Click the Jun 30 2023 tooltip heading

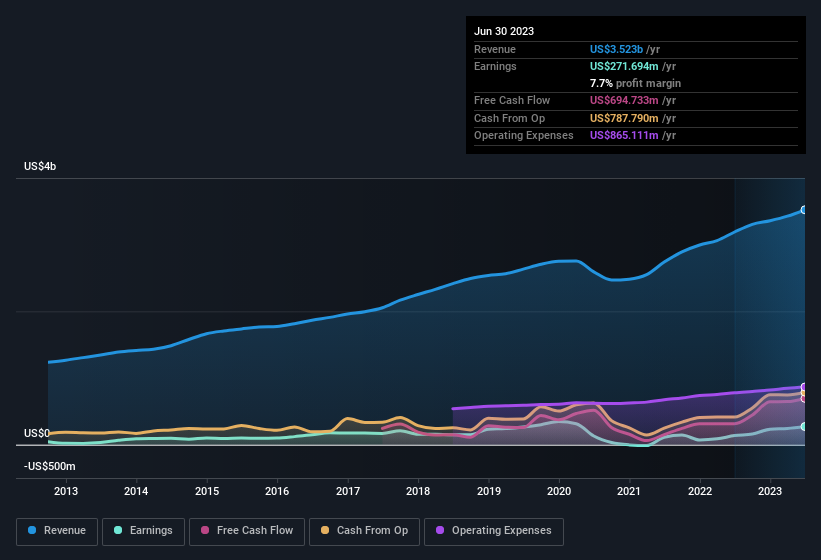pyautogui.click(x=504, y=31)
